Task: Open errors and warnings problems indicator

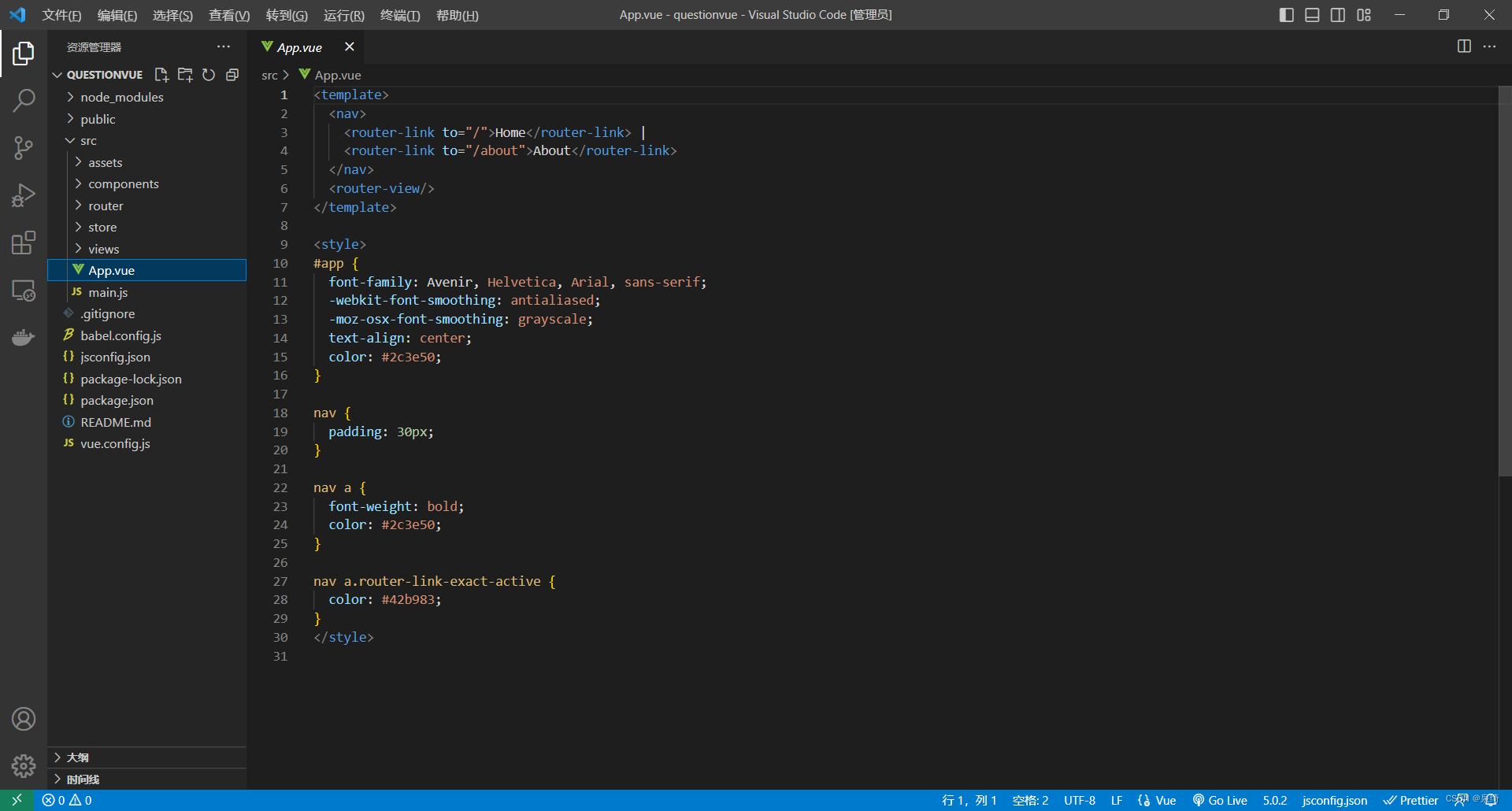Action: tap(67, 800)
